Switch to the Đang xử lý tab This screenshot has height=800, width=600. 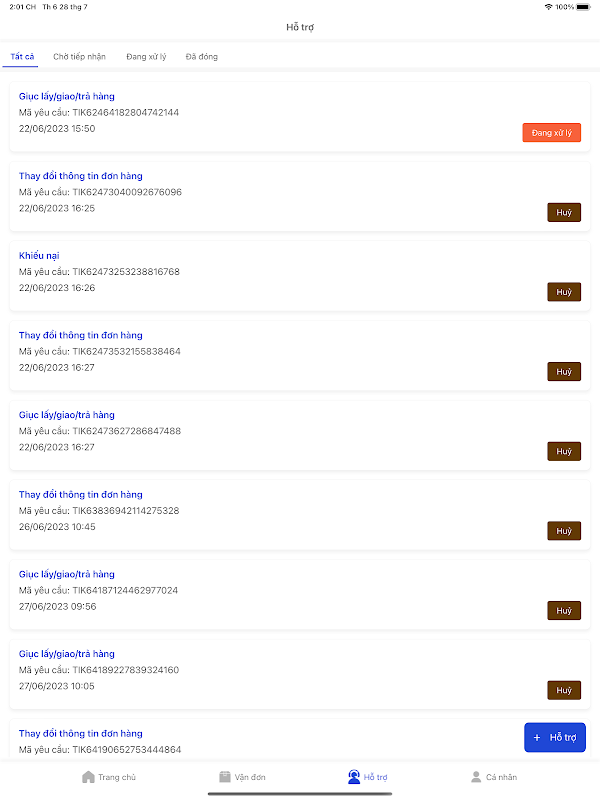click(x=146, y=57)
